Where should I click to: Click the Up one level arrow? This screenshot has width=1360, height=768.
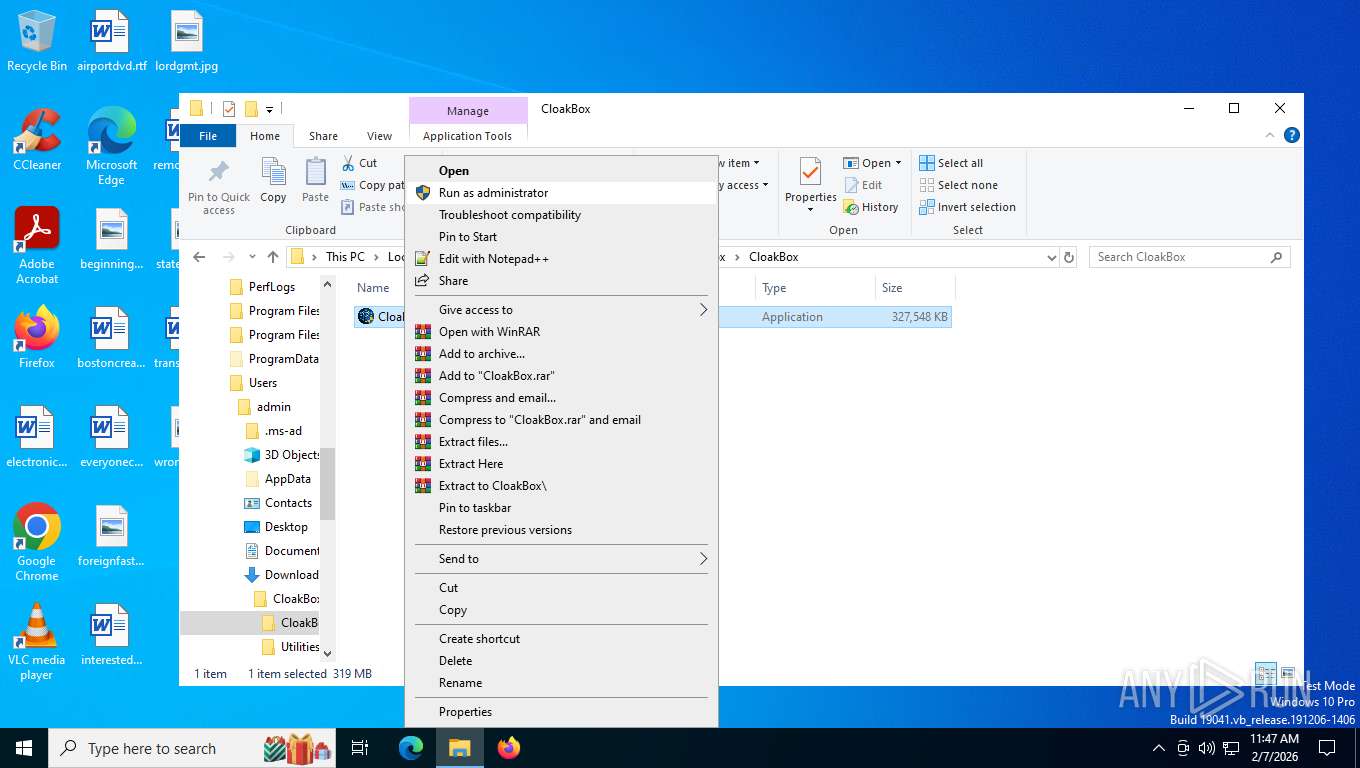click(x=273, y=257)
